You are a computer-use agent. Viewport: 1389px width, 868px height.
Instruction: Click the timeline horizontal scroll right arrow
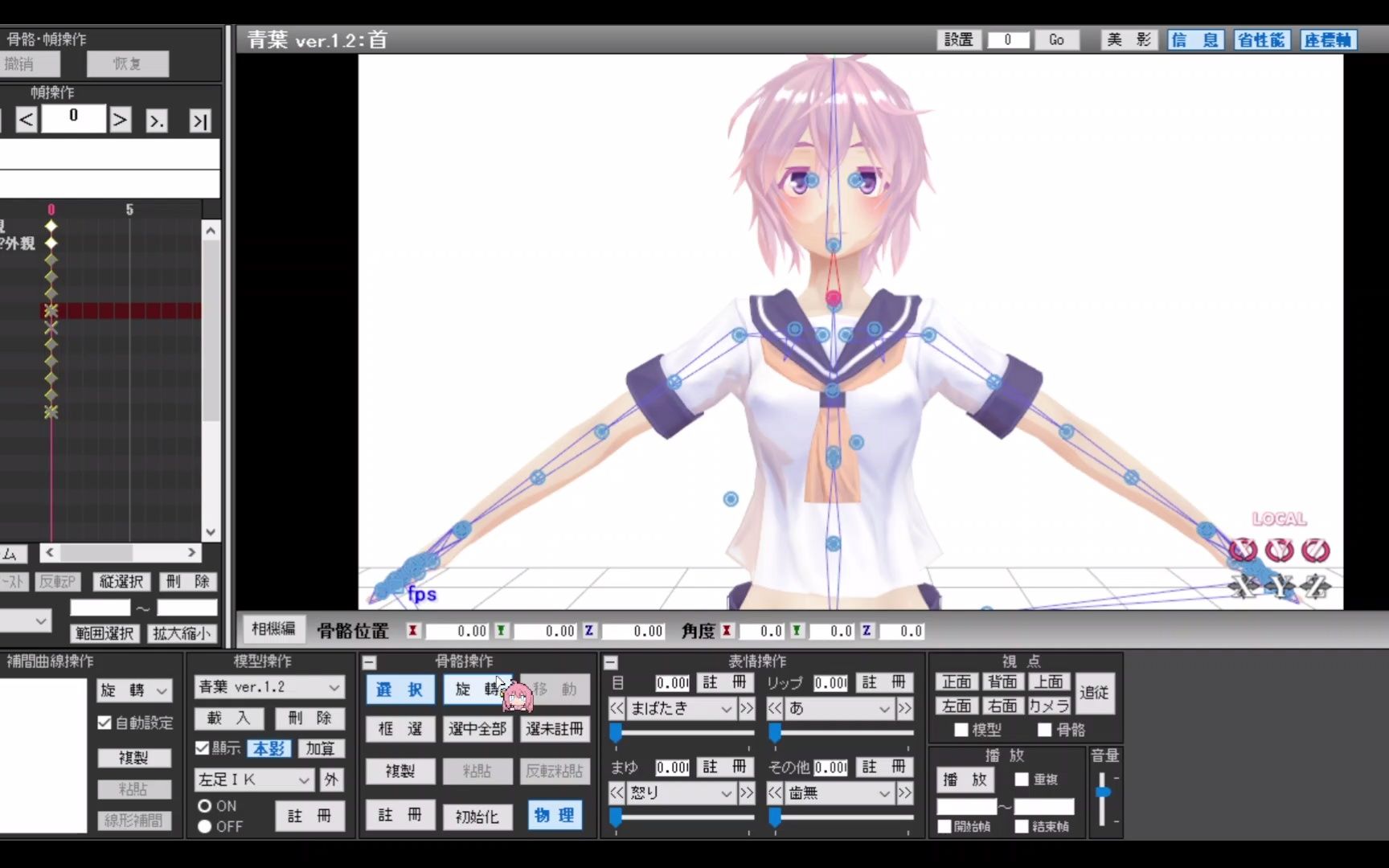tap(191, 553)
